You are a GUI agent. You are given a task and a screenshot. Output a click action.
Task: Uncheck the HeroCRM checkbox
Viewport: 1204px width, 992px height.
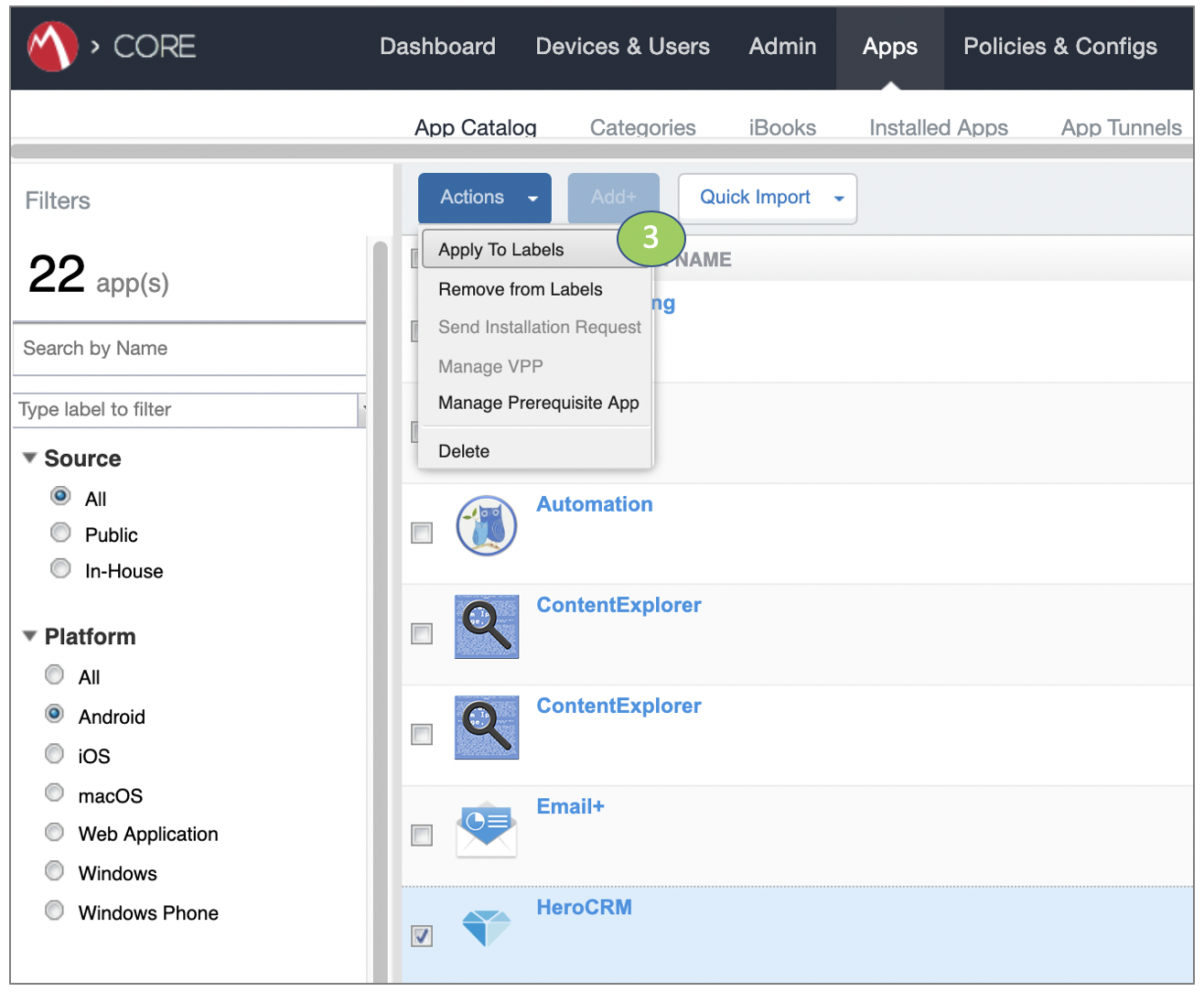(x=422, y=936)
